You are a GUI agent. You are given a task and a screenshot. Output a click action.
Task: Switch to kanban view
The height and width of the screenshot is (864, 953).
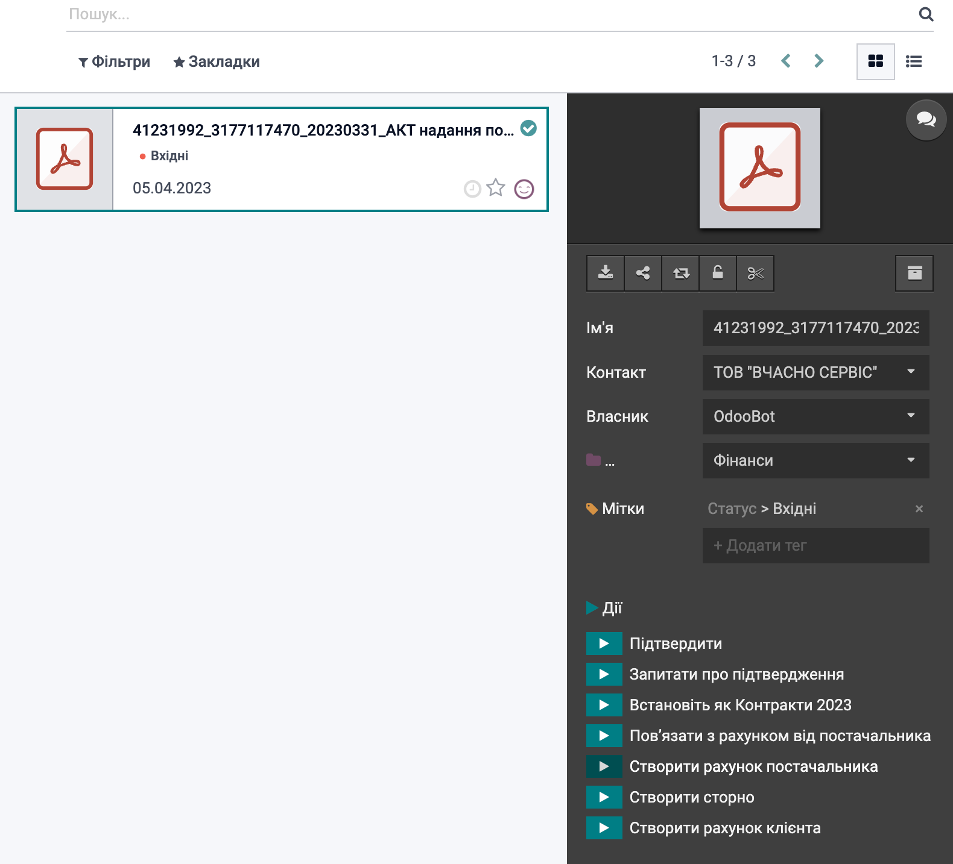coord(876,61)
